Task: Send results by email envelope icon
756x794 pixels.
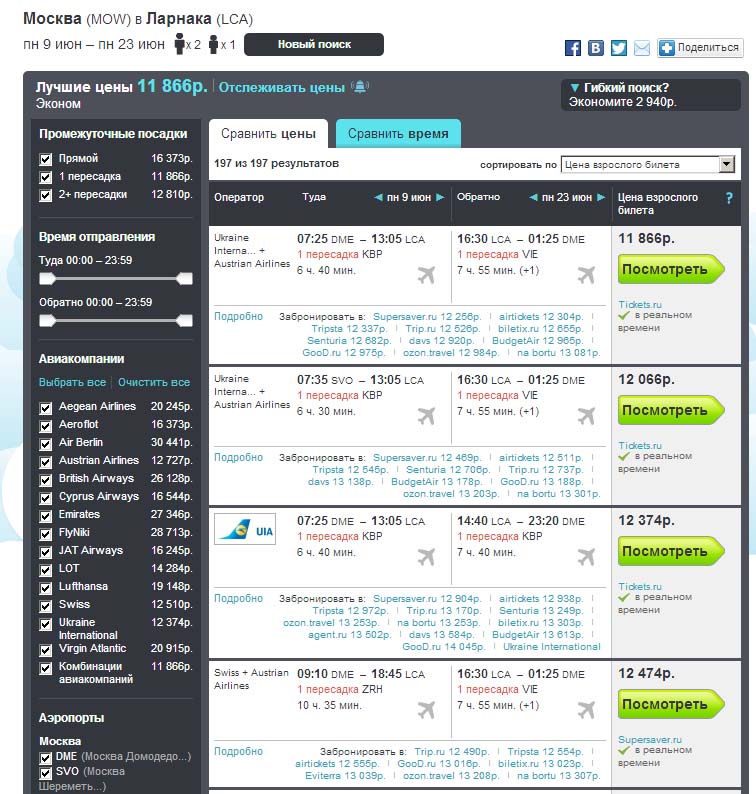Action: tap(642, 48)
